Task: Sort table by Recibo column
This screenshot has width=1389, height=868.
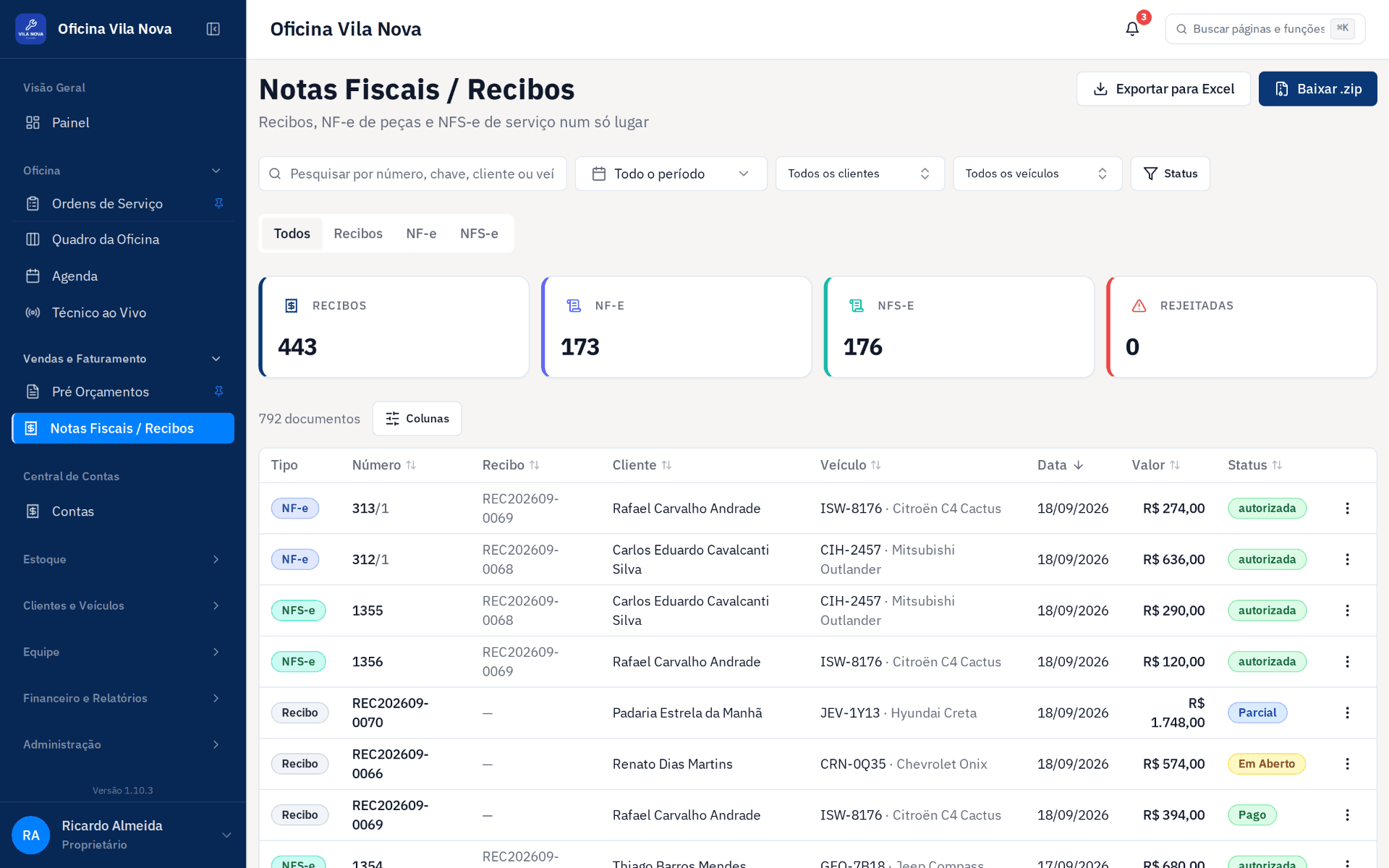Action: (511, 465)
